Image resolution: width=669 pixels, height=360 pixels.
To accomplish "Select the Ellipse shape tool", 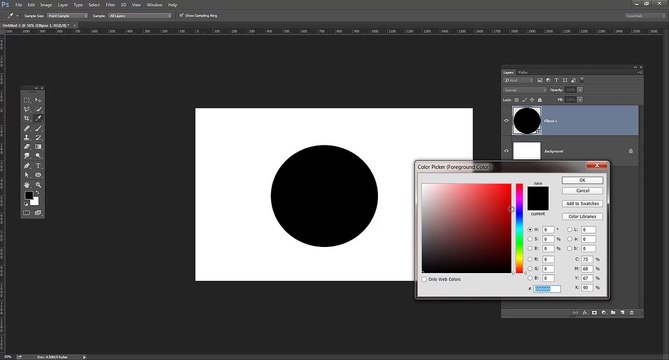I will pyautogui.click(x=38, y=175).
